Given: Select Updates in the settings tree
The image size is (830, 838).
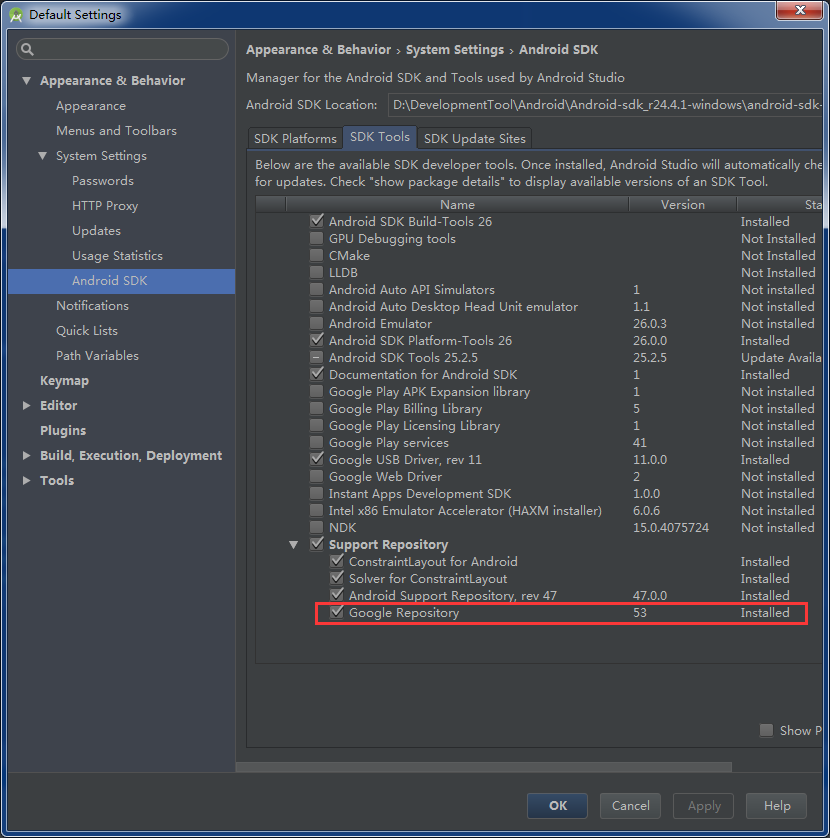Looking at the screenshot, I should [96, 231].
